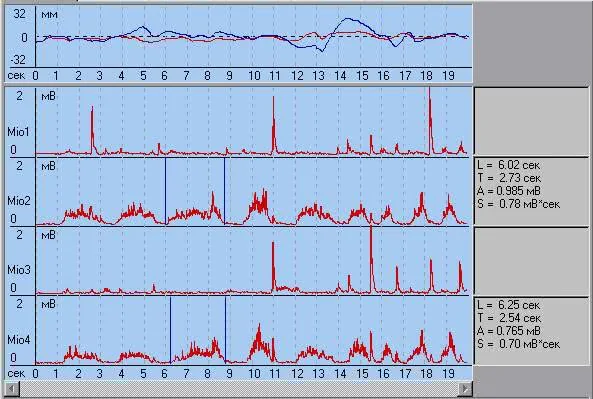The image size is (593, 399).
Task: Click the T = 2.54 сек value
Action: tap(509, 318)
